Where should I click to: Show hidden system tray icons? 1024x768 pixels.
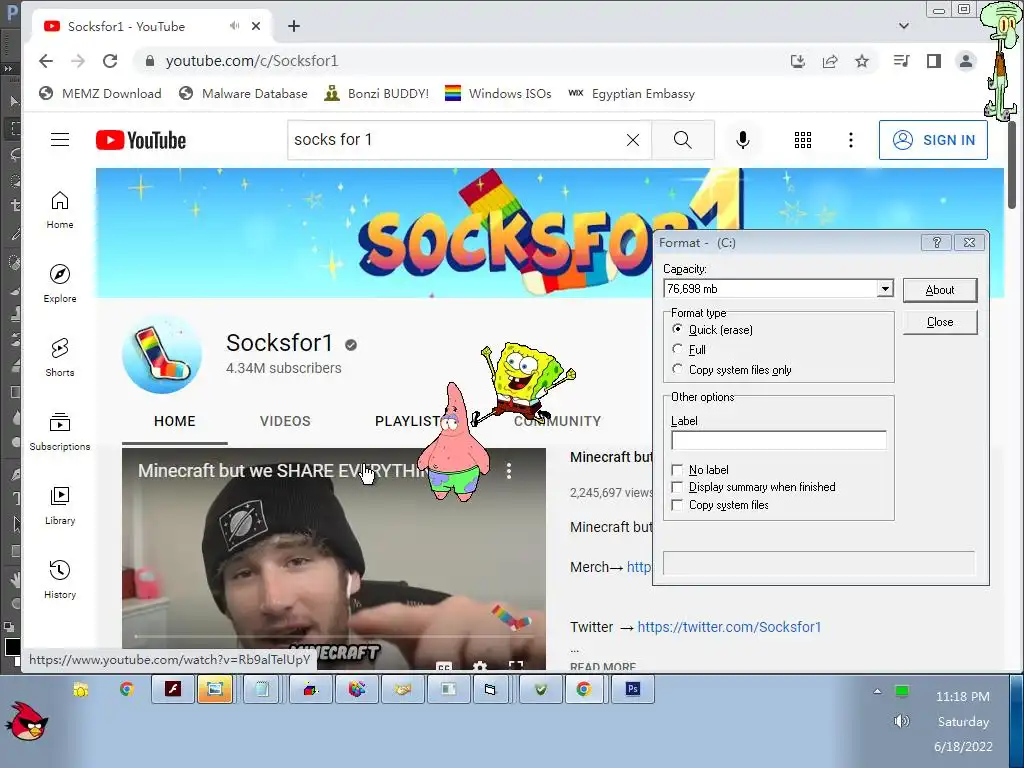click(x=877, y=691)
